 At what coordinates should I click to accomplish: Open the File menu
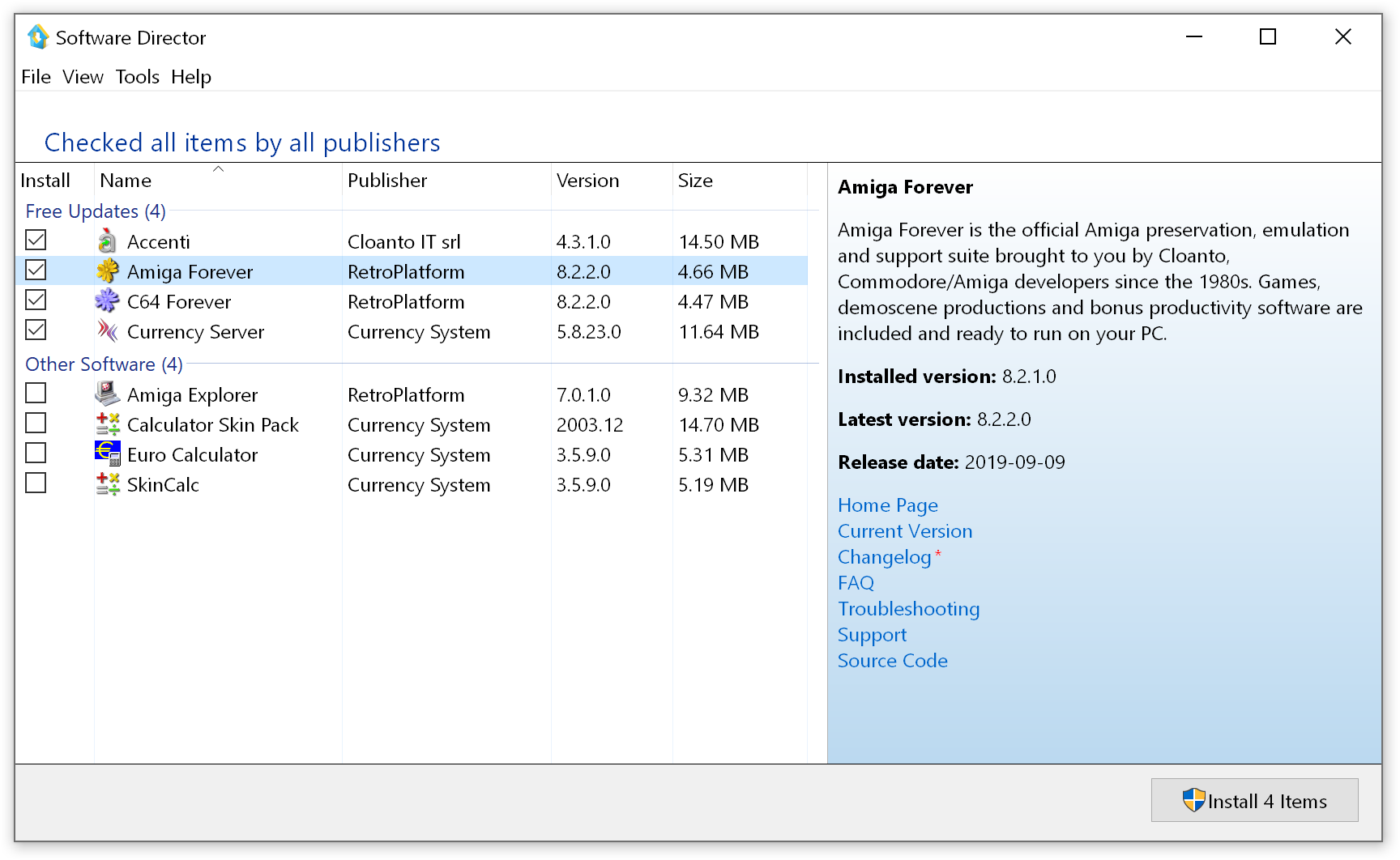[x=36, y=77]
